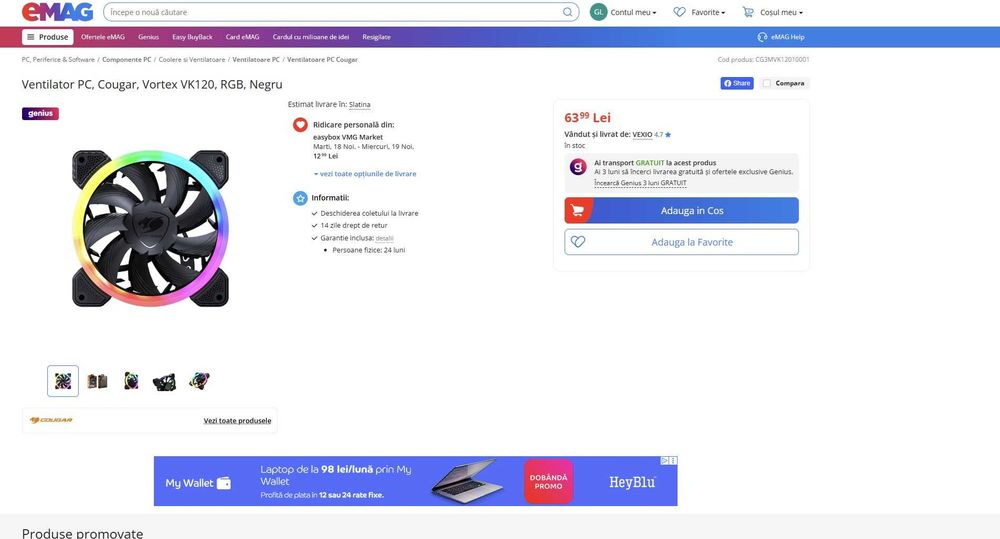This screenshot has height=539, width=1000.
Task: Click the Cougar brand logo
Action: click(51, 420)
